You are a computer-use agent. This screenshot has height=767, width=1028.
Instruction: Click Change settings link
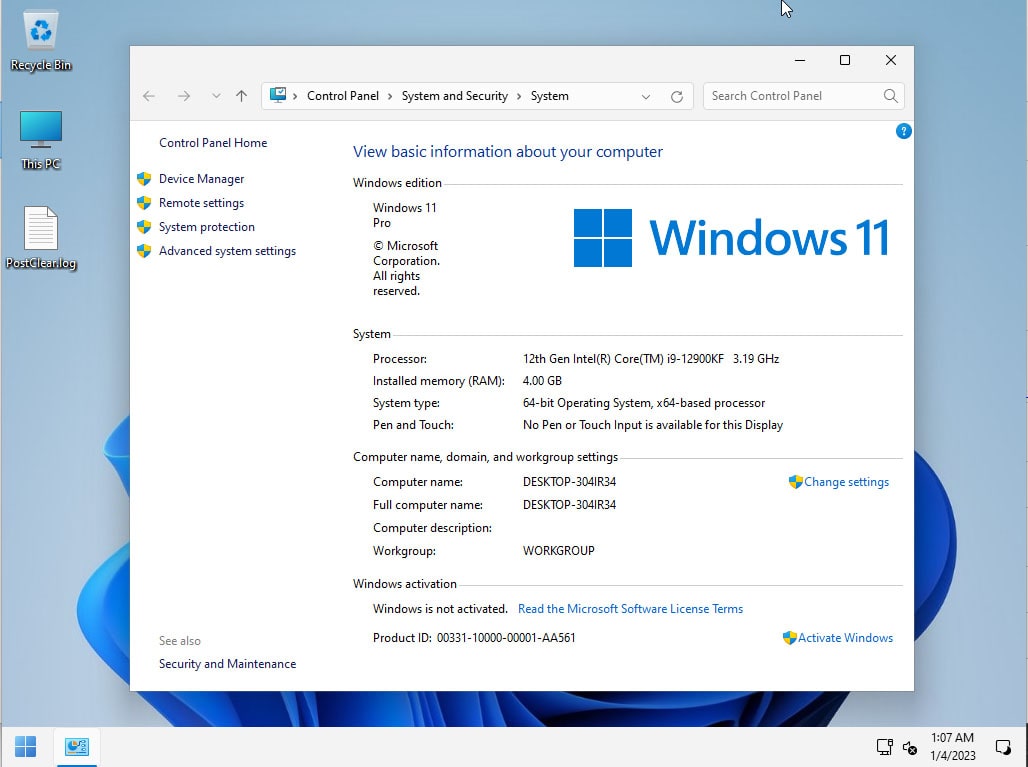click(x=846, y=482)
